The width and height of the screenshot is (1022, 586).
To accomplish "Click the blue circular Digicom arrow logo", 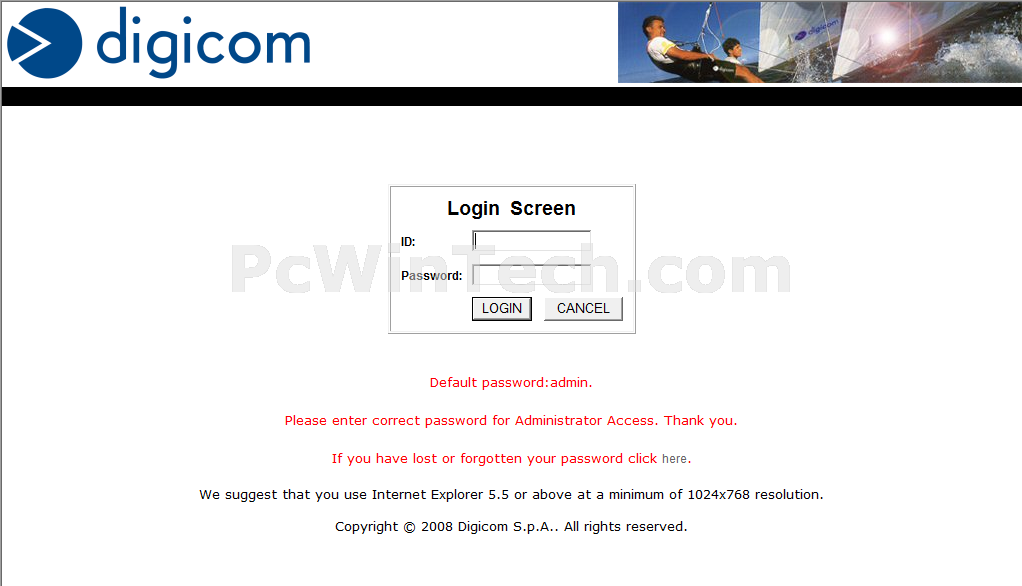I will (44, 44).
